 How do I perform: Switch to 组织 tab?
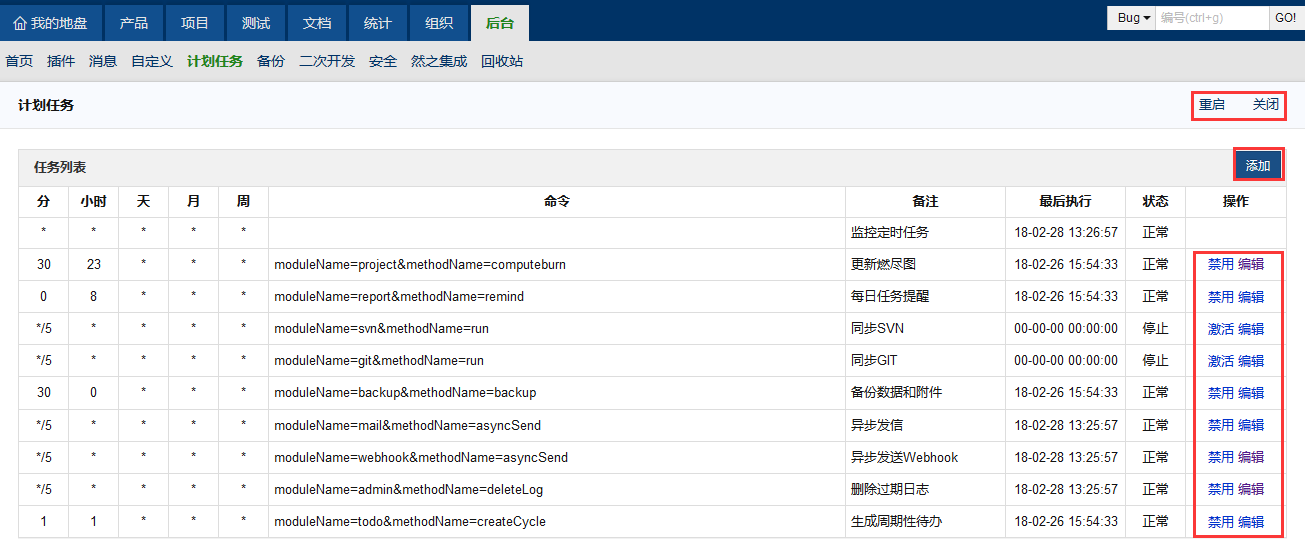click(x=439, y=23)
